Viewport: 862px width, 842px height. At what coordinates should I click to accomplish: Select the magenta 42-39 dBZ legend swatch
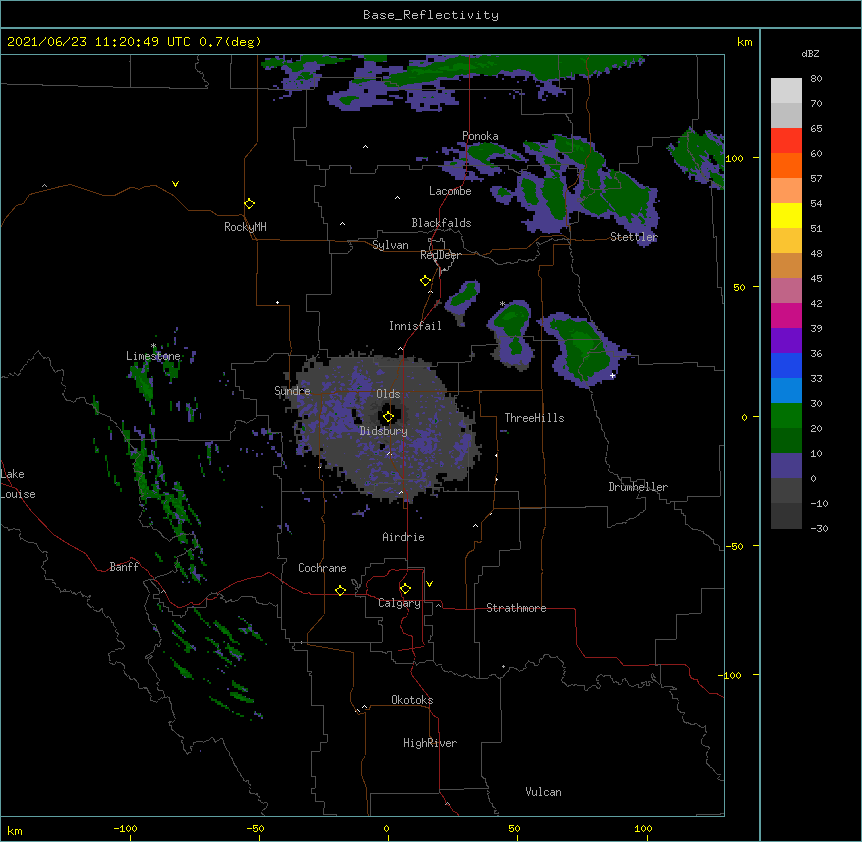[786, 316]
